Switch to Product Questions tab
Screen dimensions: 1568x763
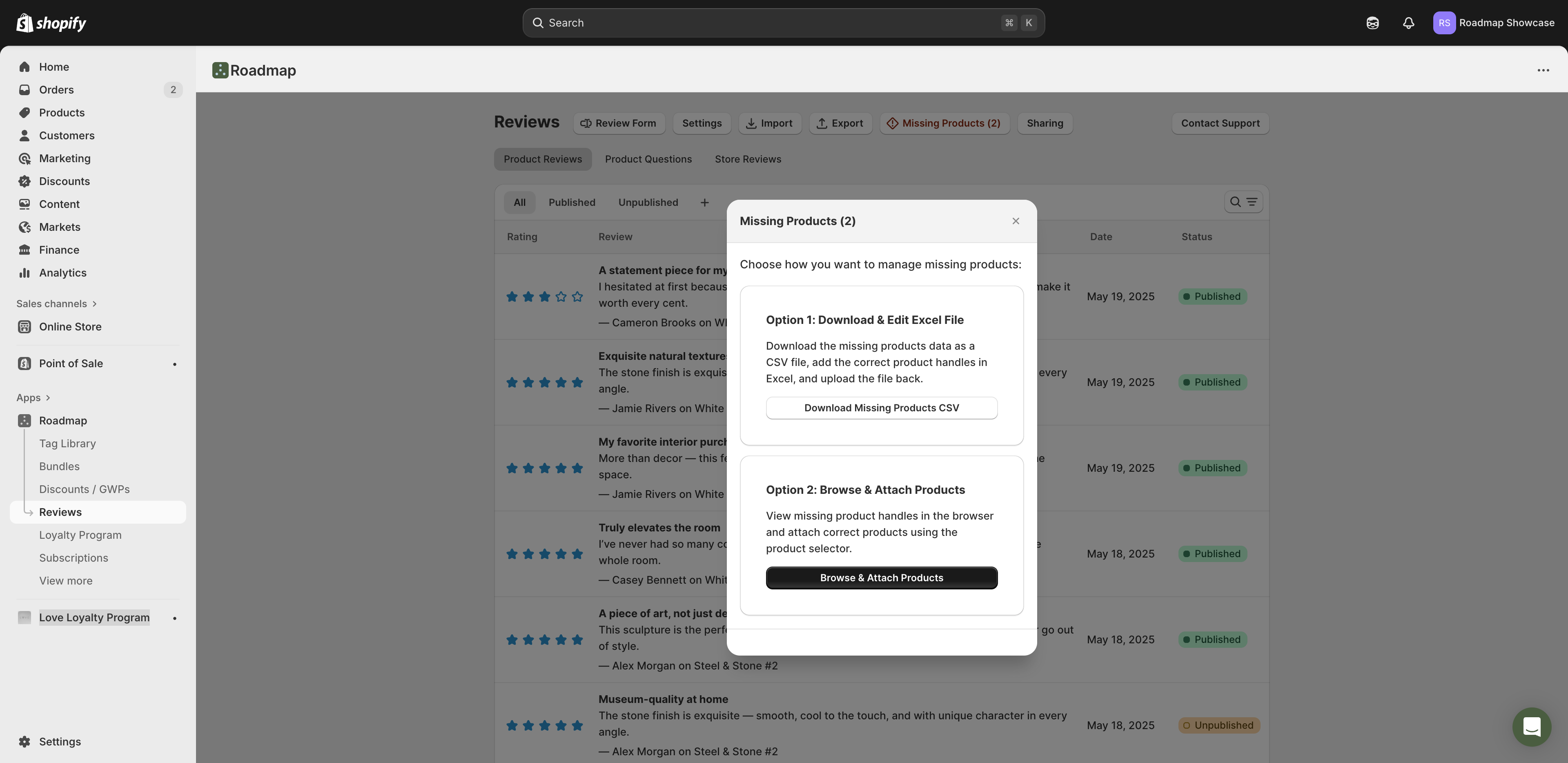click(648, 160)
